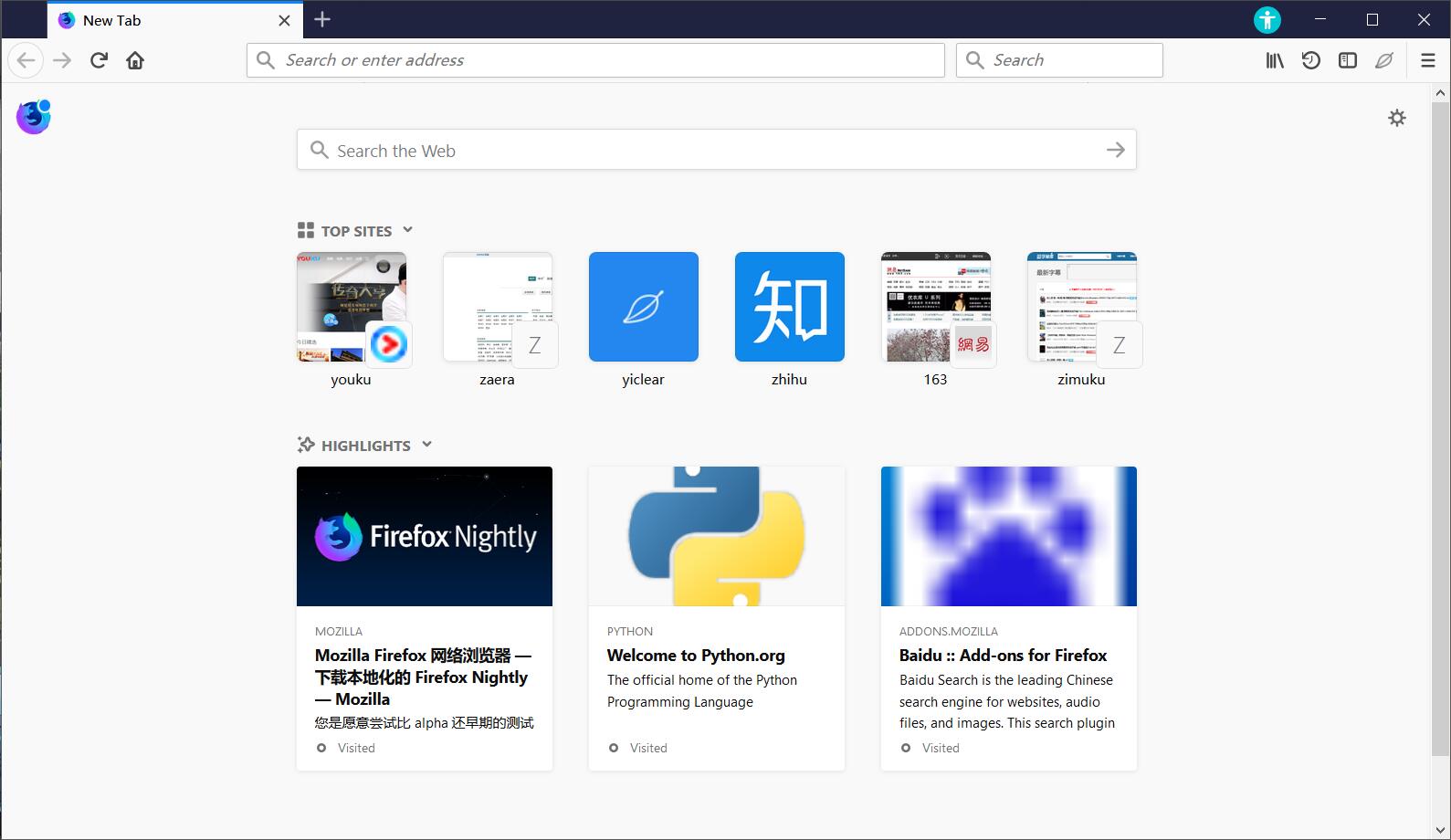Open the Baidu paw highlight image
The image size is (1451, 840).
[x=1009, y=536]
